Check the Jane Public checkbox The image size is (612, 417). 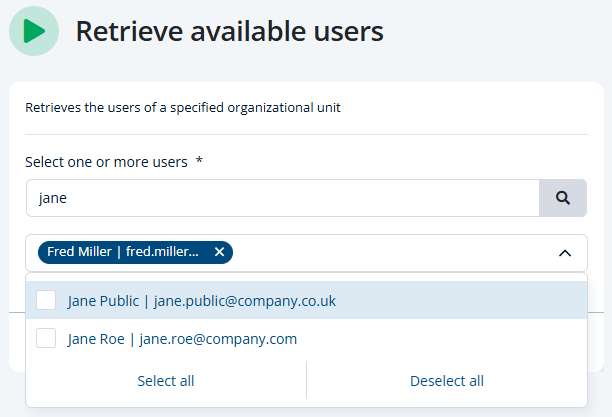[x=46, y=300]
